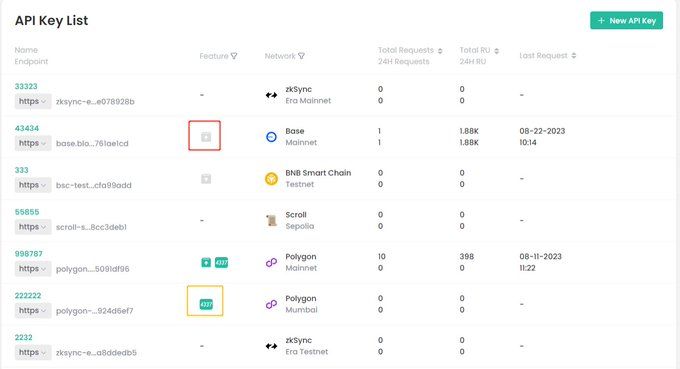Expand https dropdown for key 998787
Image resolution: width=680 pixels, height=369 pixels.
[x=33, y=268]
